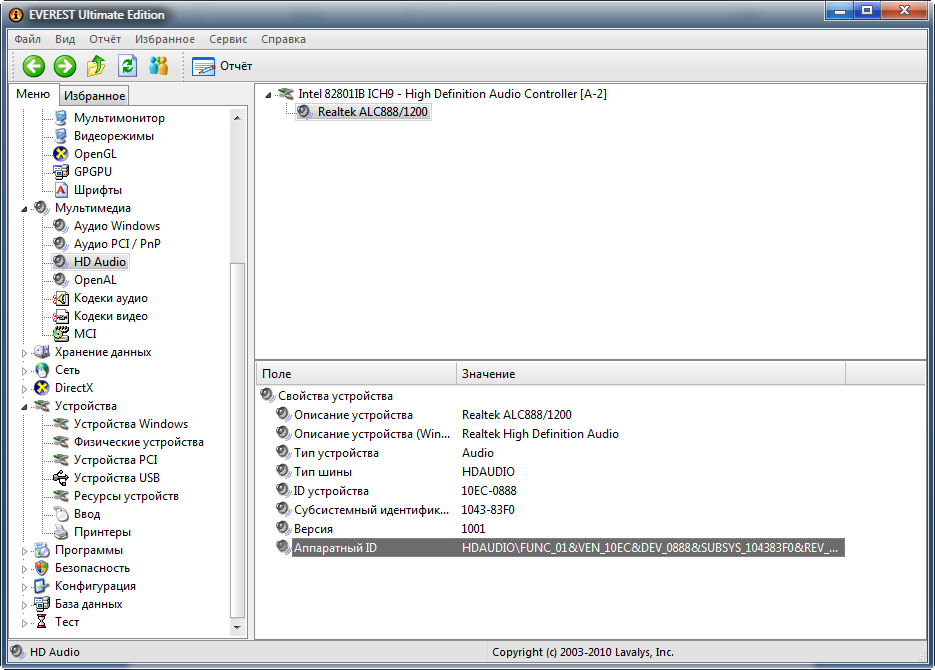
Task: Click the Поле column header
Action: tap(356, 374)
